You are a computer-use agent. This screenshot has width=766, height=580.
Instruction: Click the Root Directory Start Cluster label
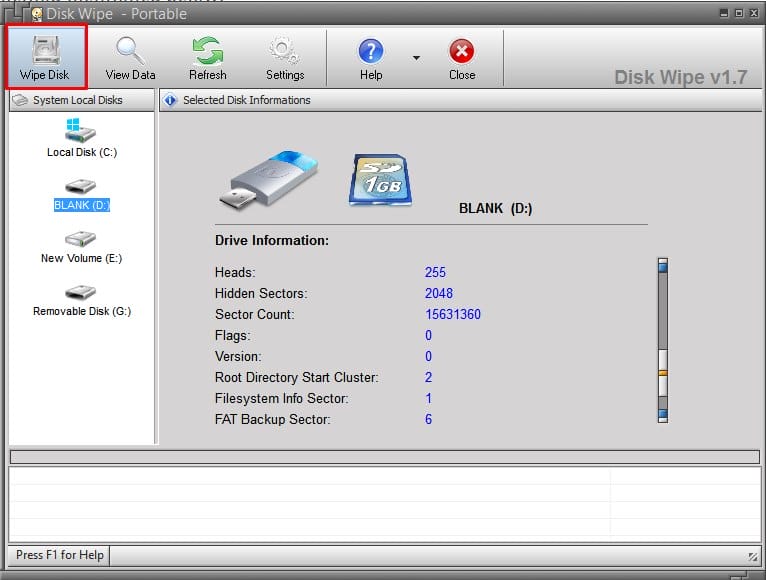pos(297,377)
